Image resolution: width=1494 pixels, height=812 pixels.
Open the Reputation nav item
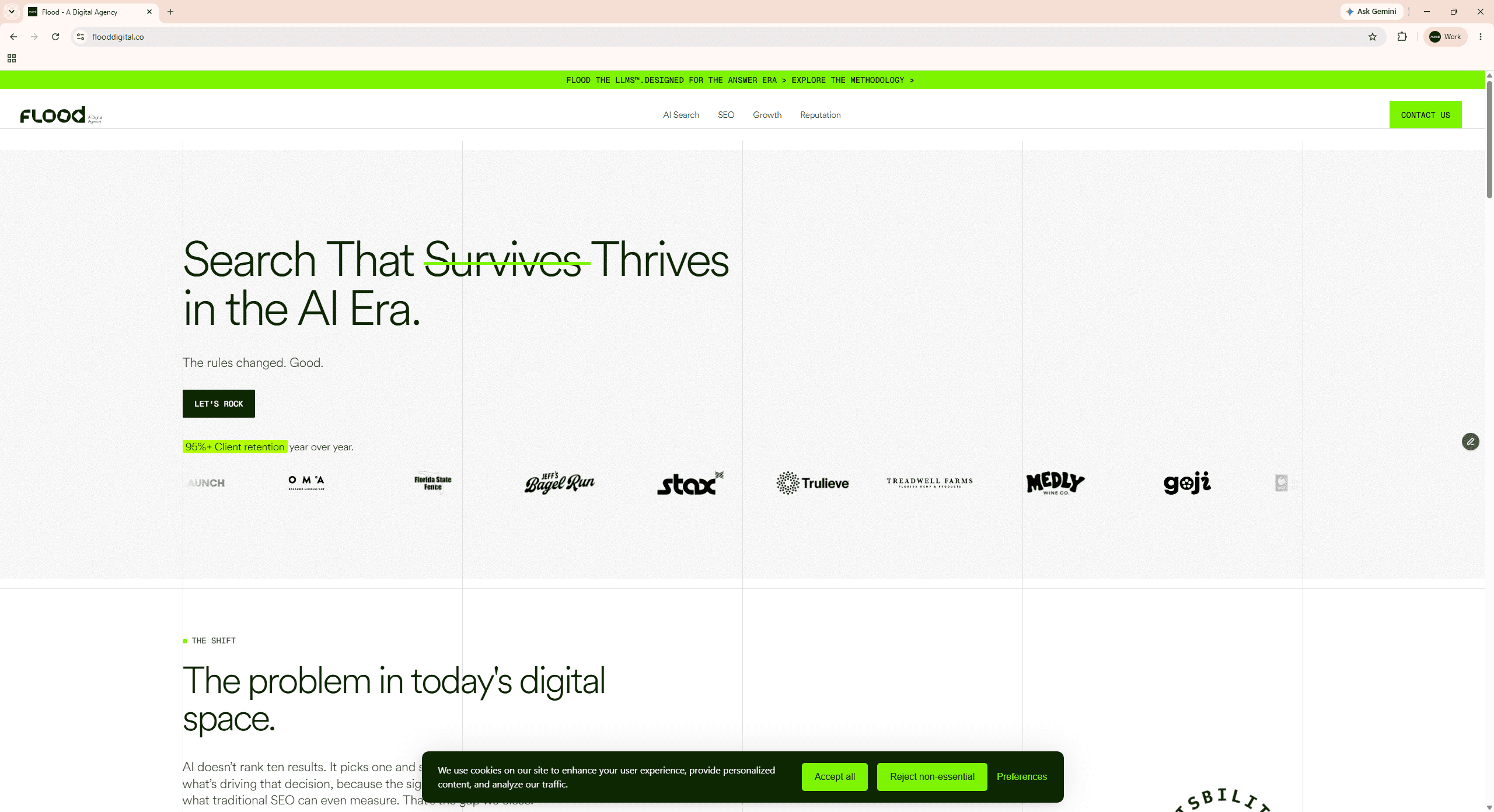pyautogui.click(x=821, y=115)
